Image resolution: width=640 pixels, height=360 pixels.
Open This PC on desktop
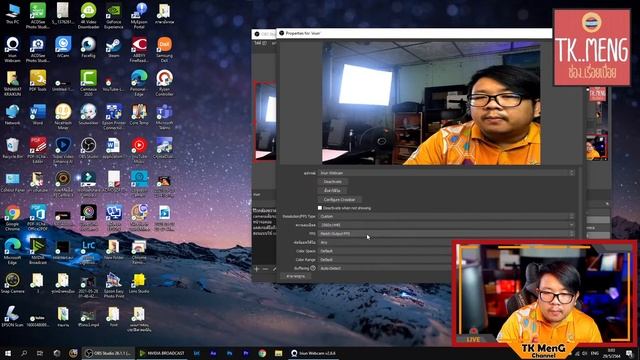(x=12, y=14)
